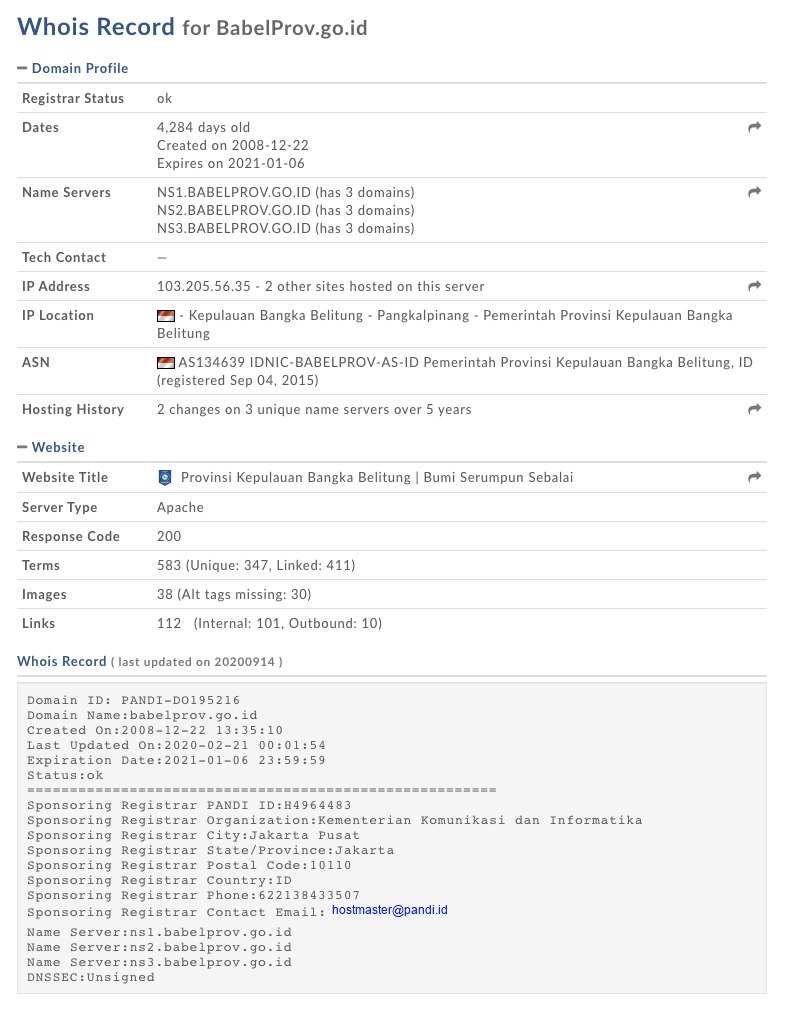Viewport: 796px width, 1027px height.
Task: Click the share arrow in the IP Address row
Action: [754, 286]
